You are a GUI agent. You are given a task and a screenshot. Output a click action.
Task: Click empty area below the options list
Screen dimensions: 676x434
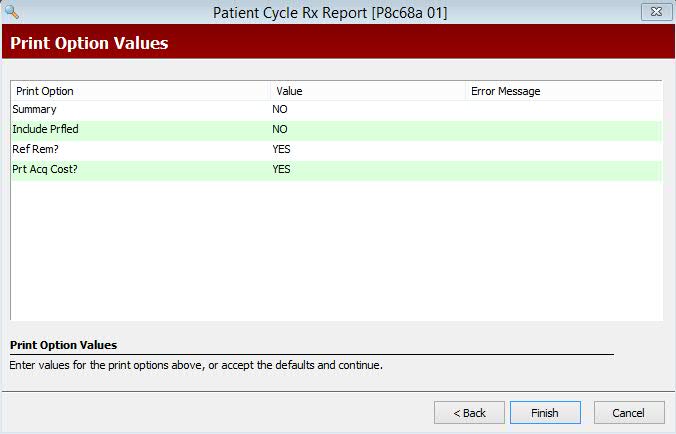(336, 250)
